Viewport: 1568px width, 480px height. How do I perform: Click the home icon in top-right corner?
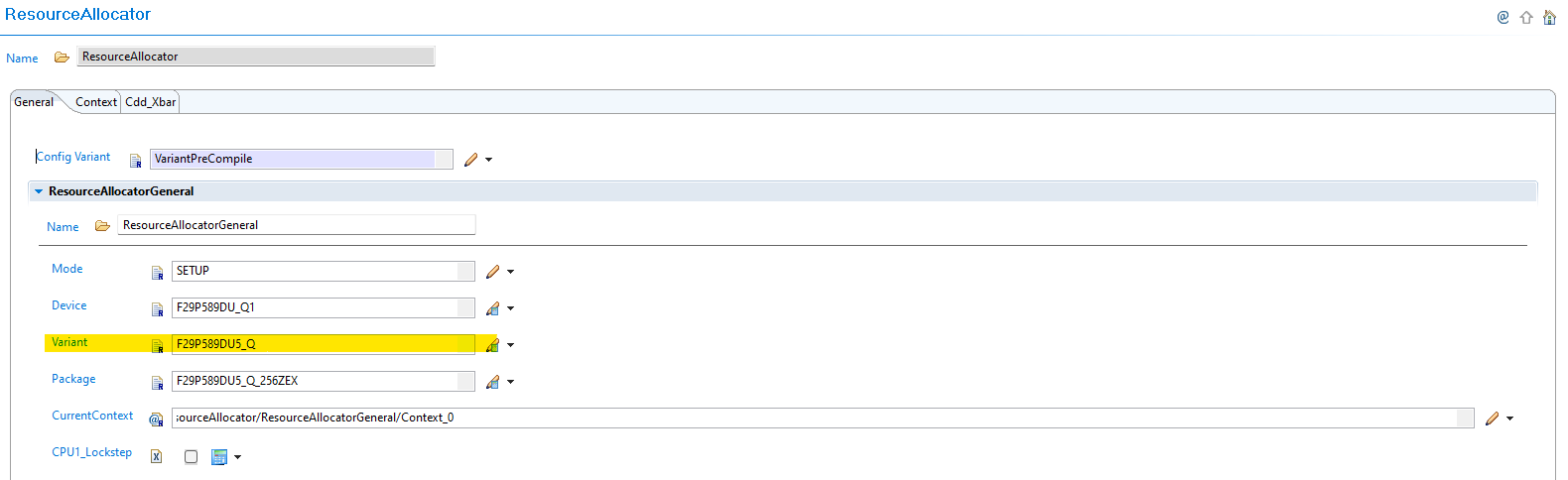click(1549, 17)
